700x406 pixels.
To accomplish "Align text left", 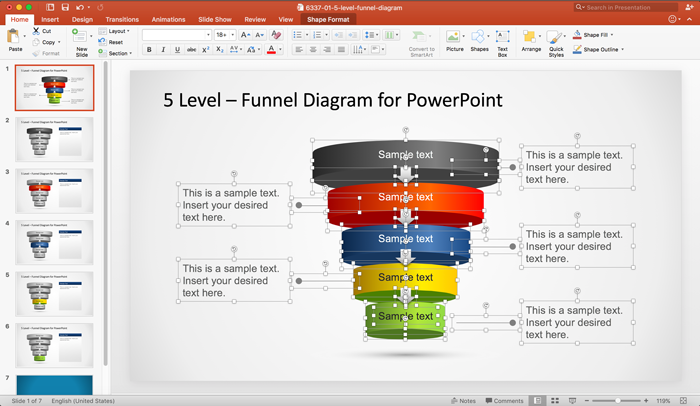I will coord(299,50).
